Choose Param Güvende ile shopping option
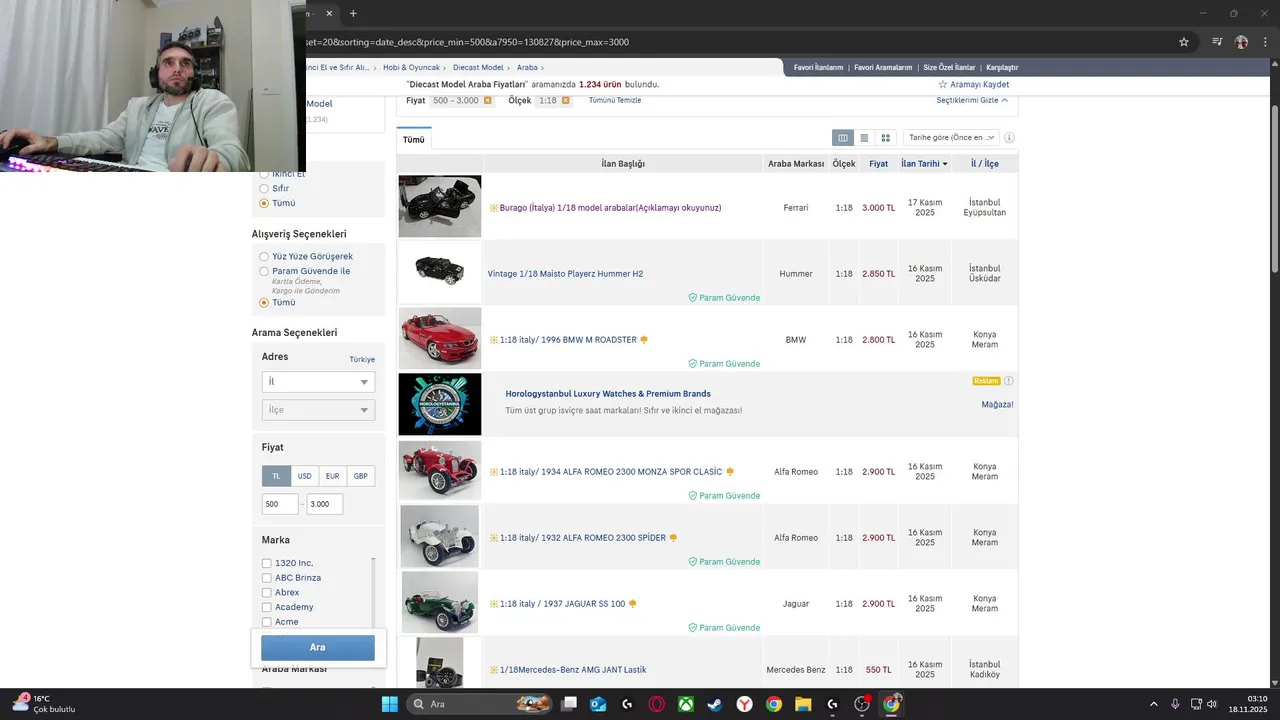 (264, 271)
